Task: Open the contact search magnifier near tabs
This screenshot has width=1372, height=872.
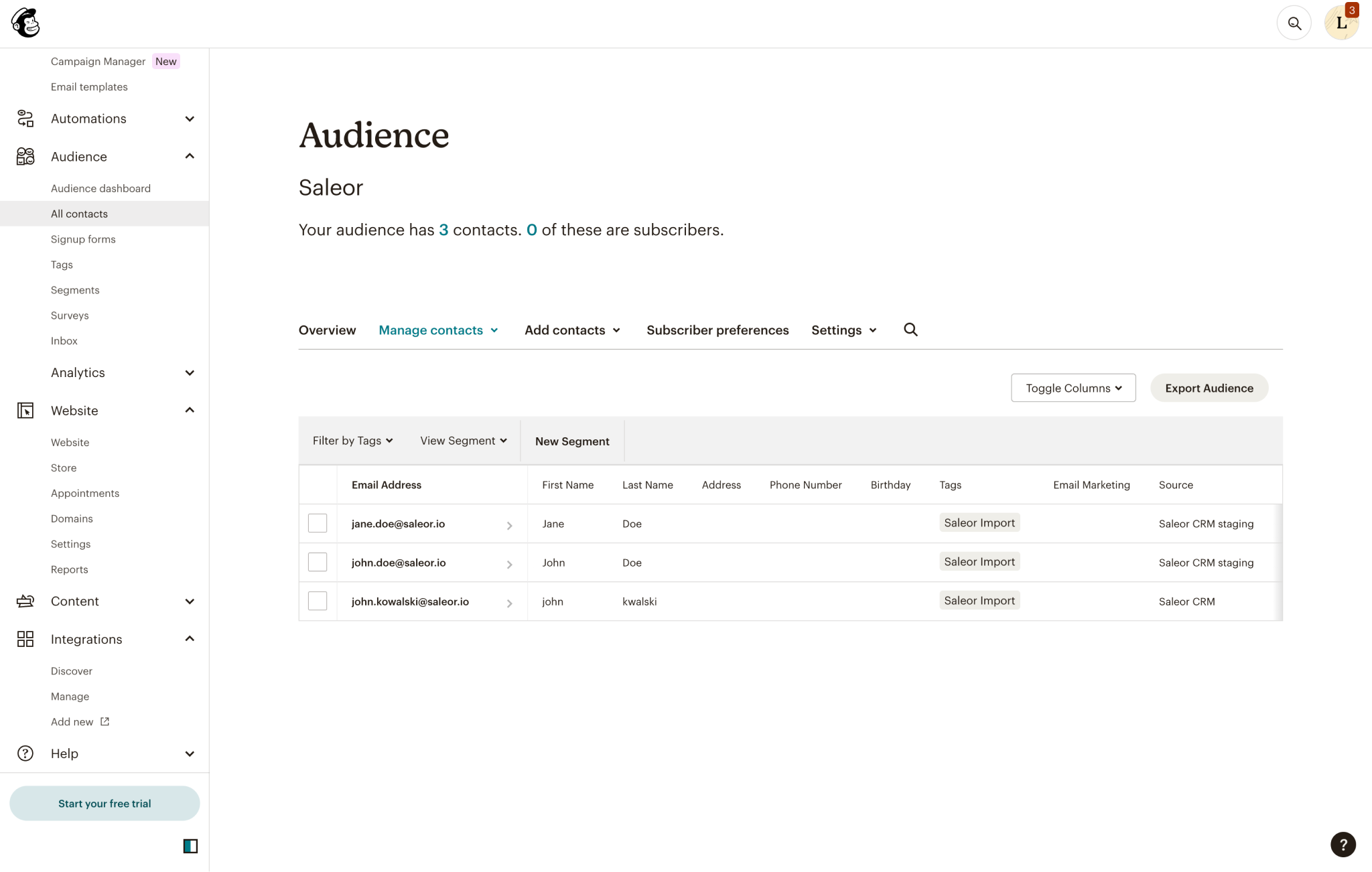Action: click(x=910, y=330)
